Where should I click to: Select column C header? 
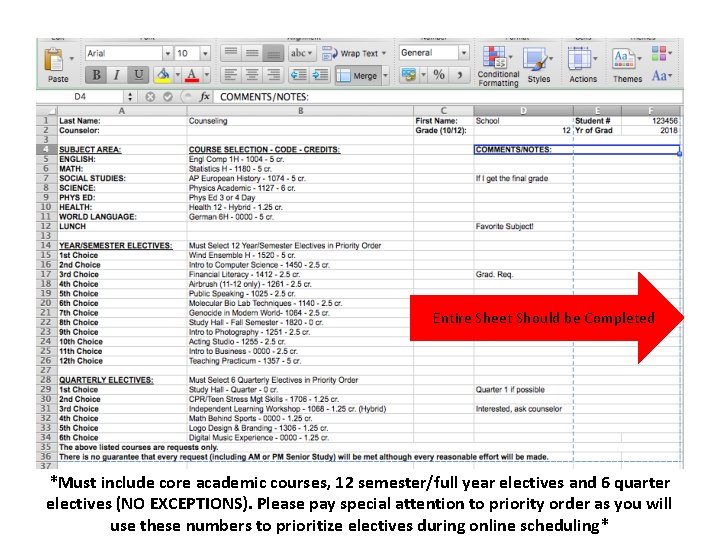tap(444, 111)
